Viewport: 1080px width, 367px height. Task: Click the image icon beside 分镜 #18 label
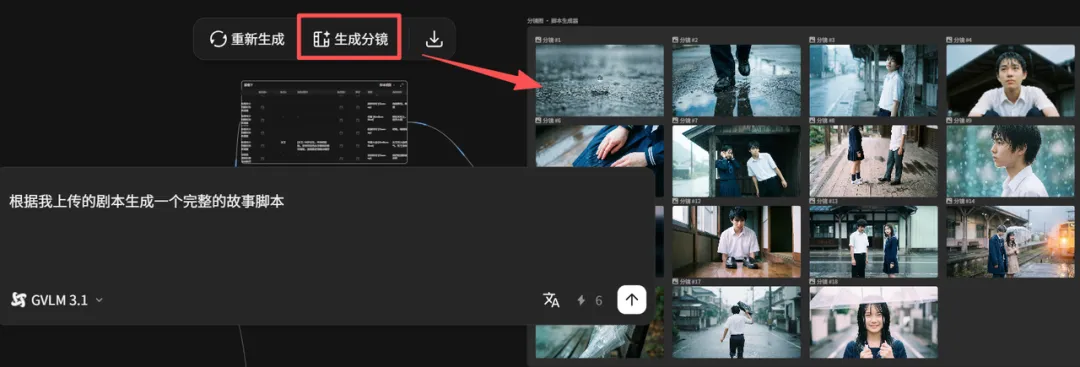pos(813,282)
